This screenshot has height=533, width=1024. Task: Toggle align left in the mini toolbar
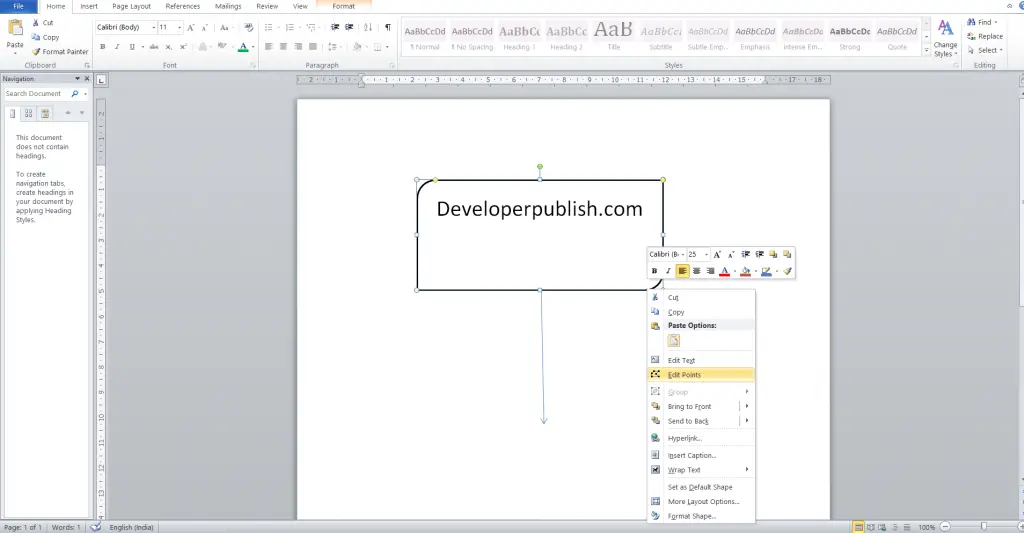click(x=682, y=271)
